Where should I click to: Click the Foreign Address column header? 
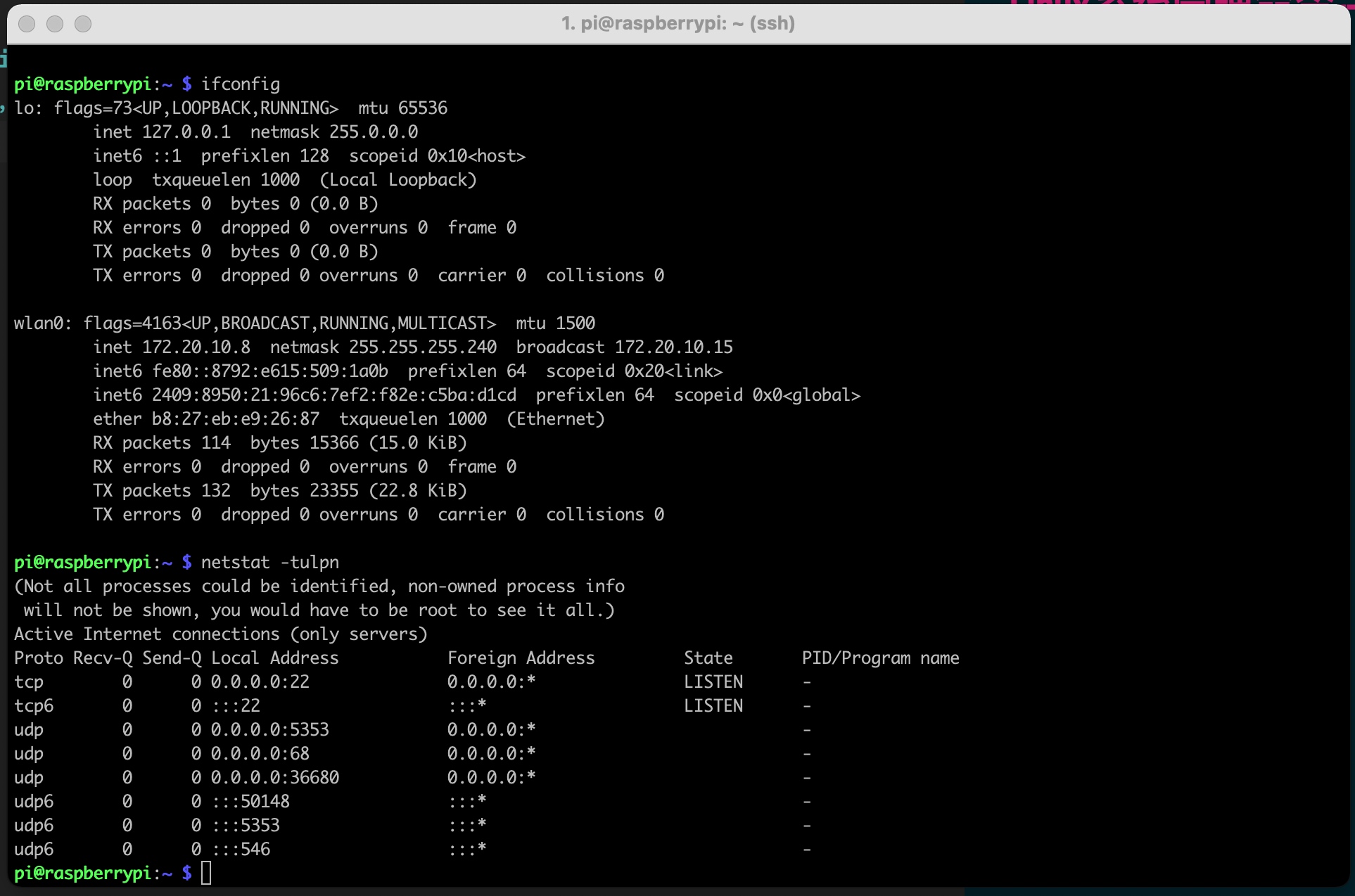point(521,658)
